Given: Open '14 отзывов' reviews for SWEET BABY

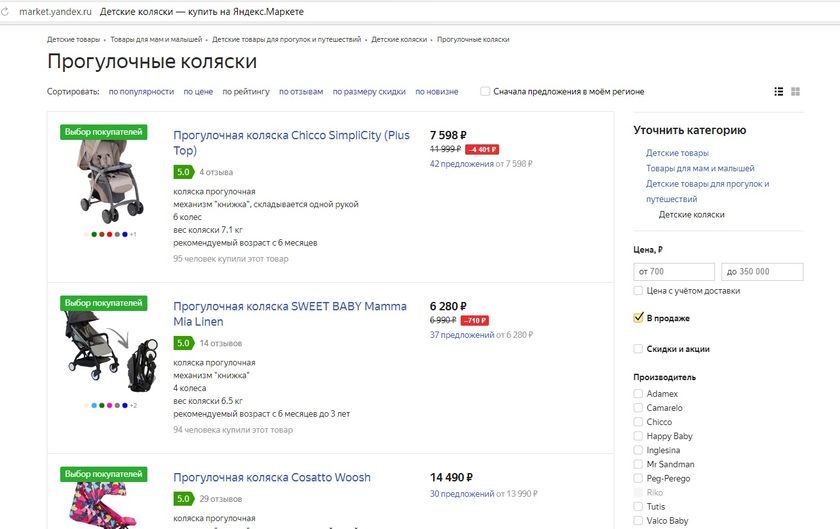Looking at the screenshot, I should [221, 343].
